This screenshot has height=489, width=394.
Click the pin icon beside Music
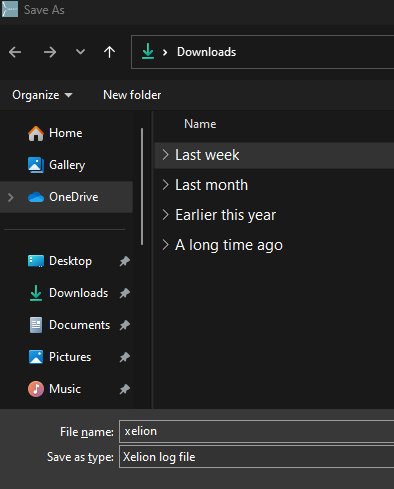pyautogui.click(x=125, y=389)
